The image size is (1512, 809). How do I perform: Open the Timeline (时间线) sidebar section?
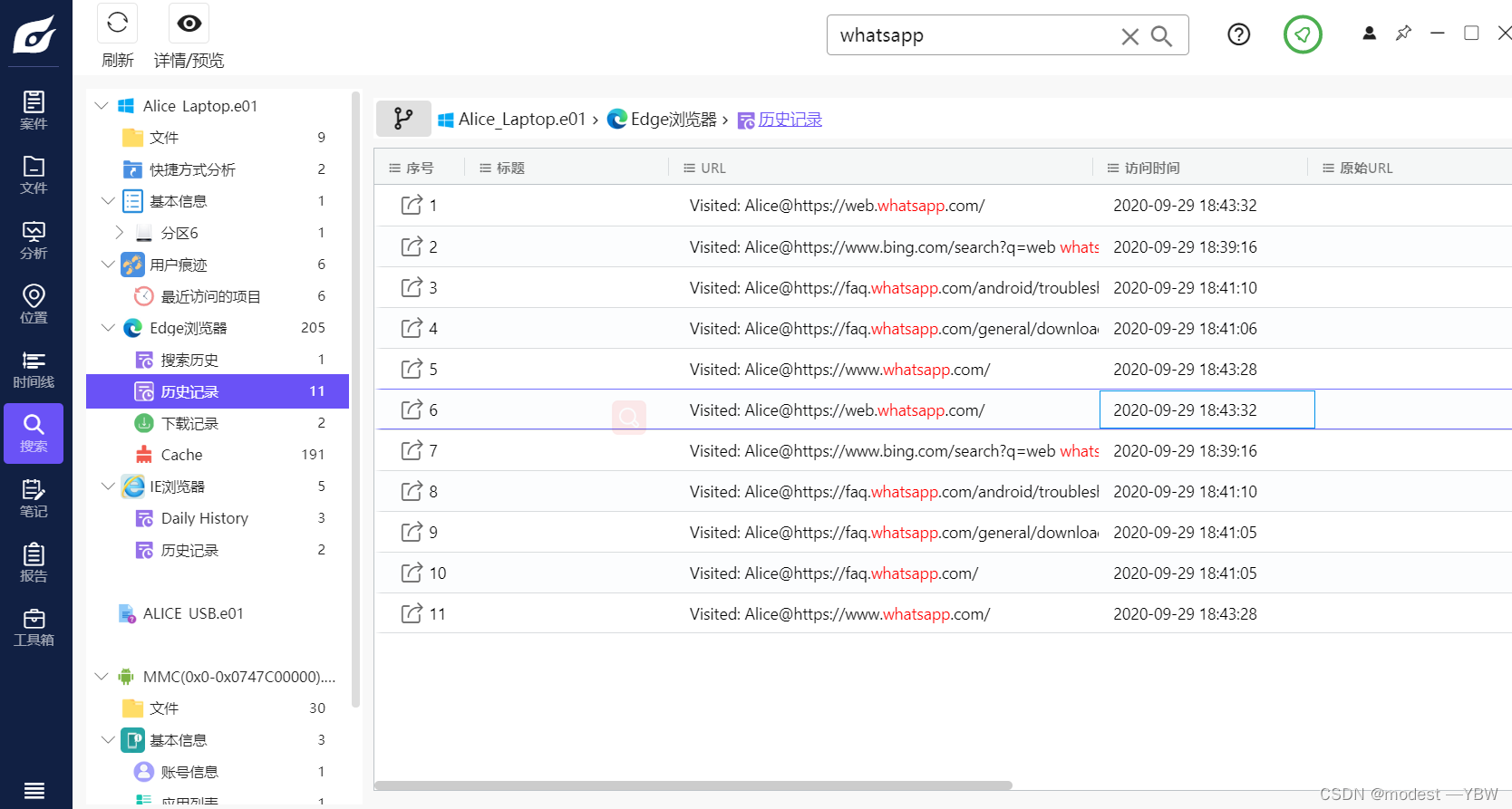pyautogui.click(x=34, y=369)
